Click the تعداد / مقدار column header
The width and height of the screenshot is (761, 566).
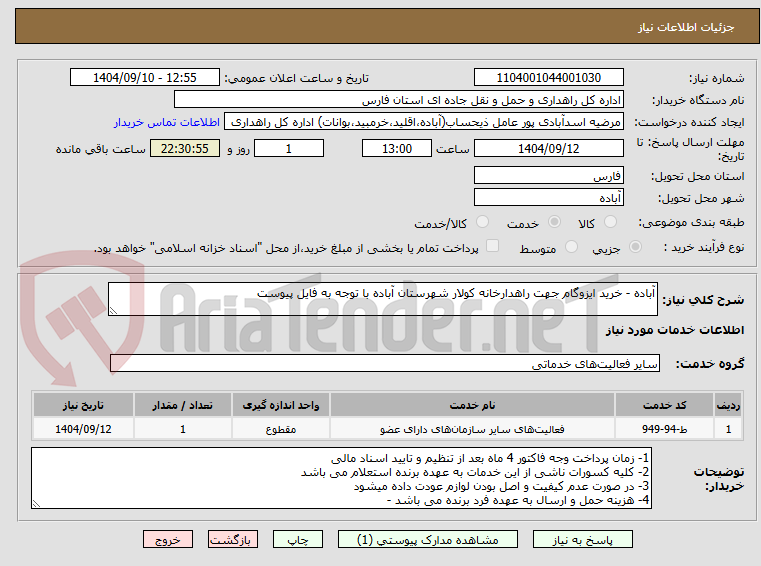point(182,405)
